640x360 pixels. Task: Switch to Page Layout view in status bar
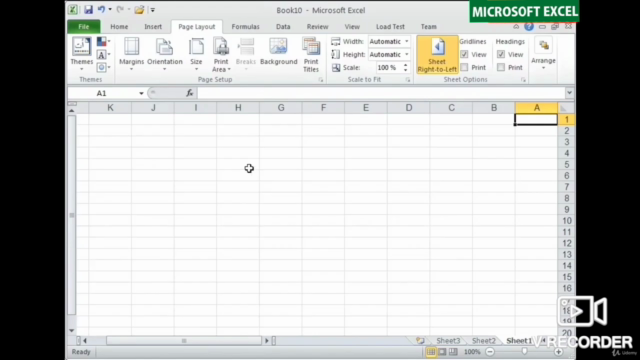(442, 352)
